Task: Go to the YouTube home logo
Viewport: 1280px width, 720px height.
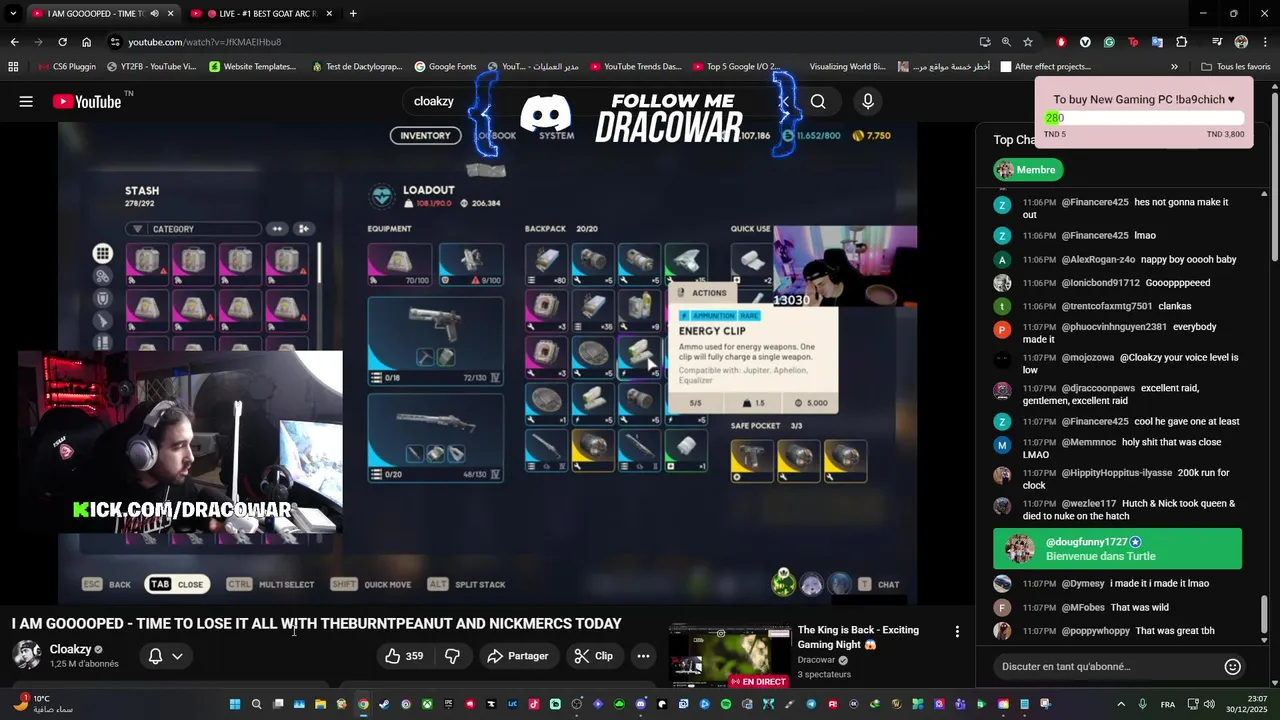Action: pyautogui.click(x=87, y=101)
